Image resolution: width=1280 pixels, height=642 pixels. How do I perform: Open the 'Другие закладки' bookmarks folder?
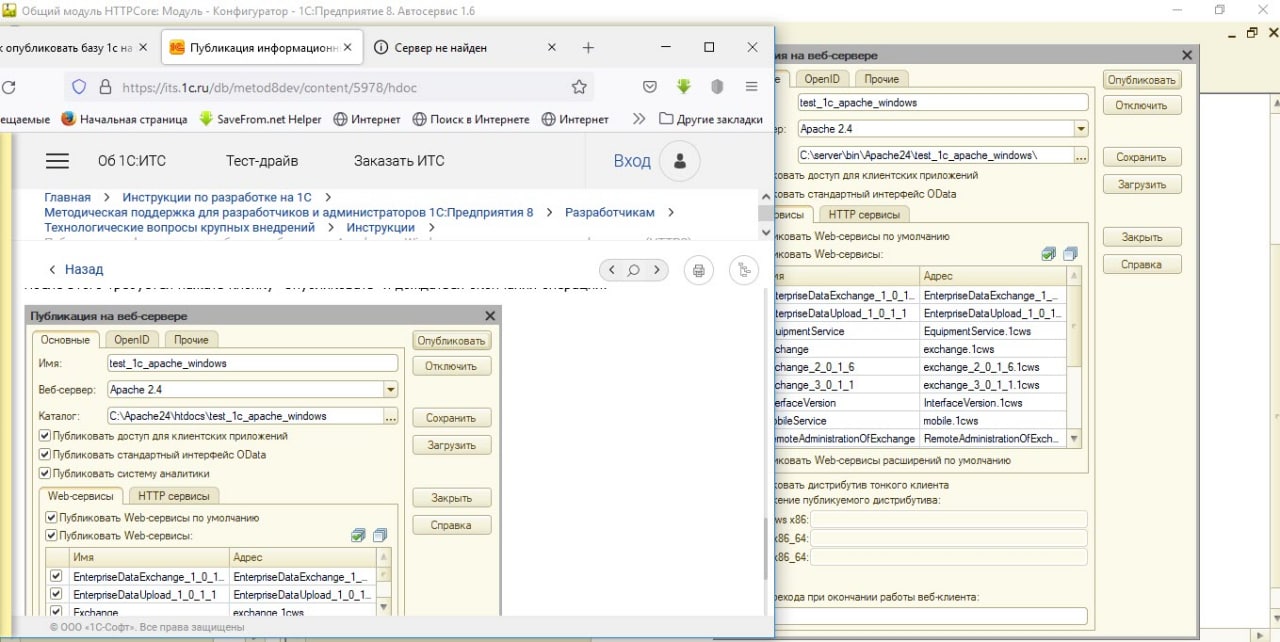(x=711, y=119)
